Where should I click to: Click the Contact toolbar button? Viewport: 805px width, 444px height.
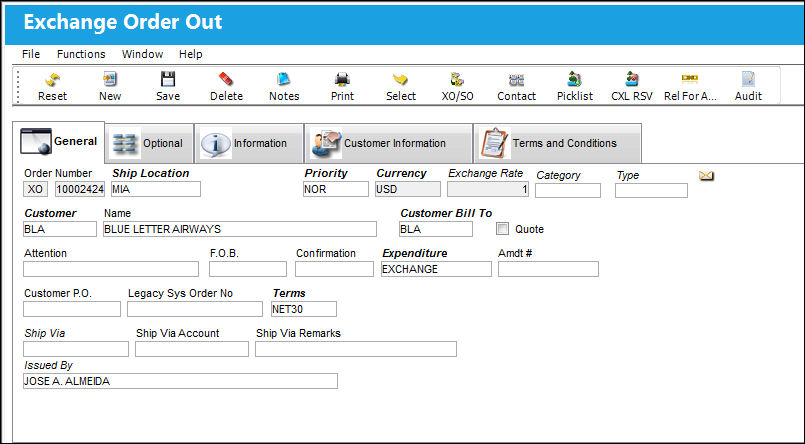coord(516,86)
